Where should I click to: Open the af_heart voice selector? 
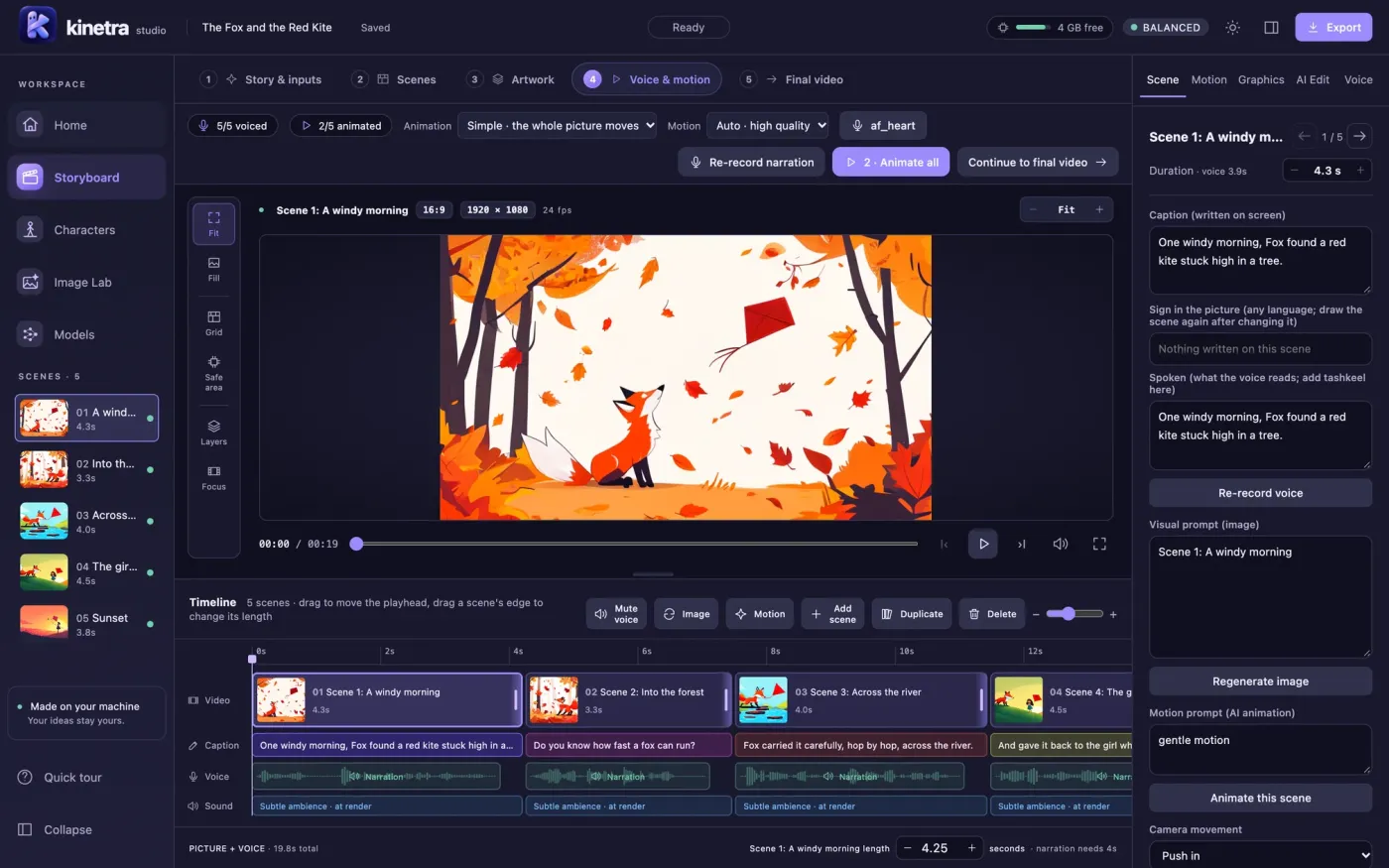click(883, 126)
